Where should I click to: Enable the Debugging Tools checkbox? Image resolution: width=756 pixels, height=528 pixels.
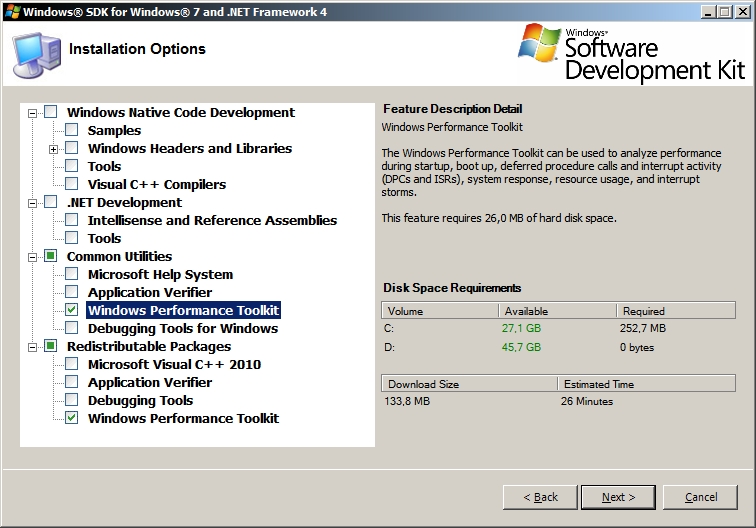tap(71, 400)
